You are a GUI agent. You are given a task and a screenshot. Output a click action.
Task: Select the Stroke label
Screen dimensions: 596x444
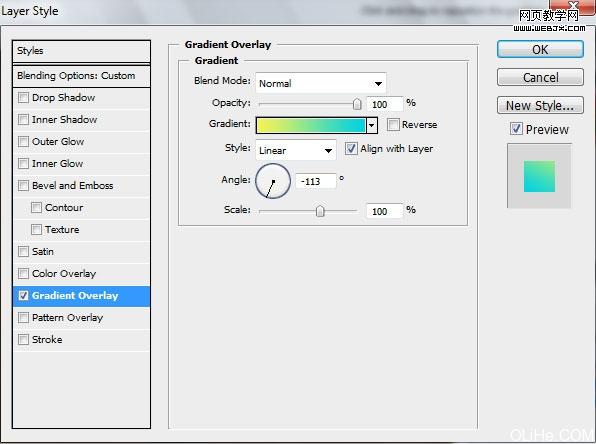(47, 339)
